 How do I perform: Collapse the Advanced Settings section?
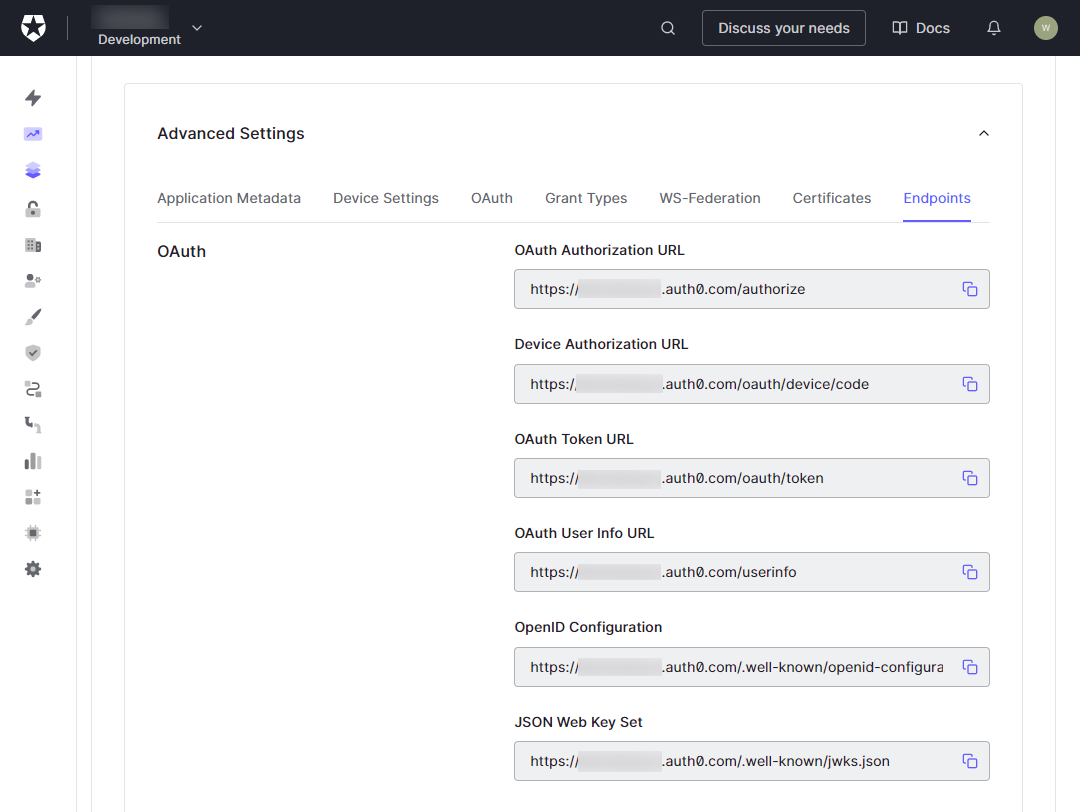[x=983, y=132]
